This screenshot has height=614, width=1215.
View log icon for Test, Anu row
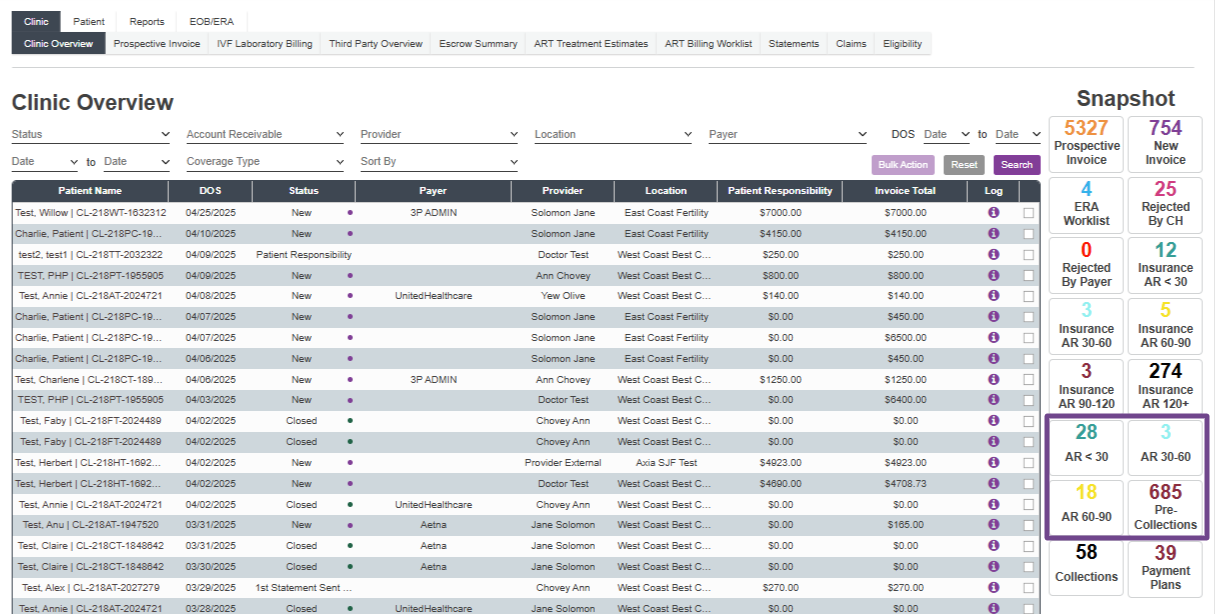[993, 525]
